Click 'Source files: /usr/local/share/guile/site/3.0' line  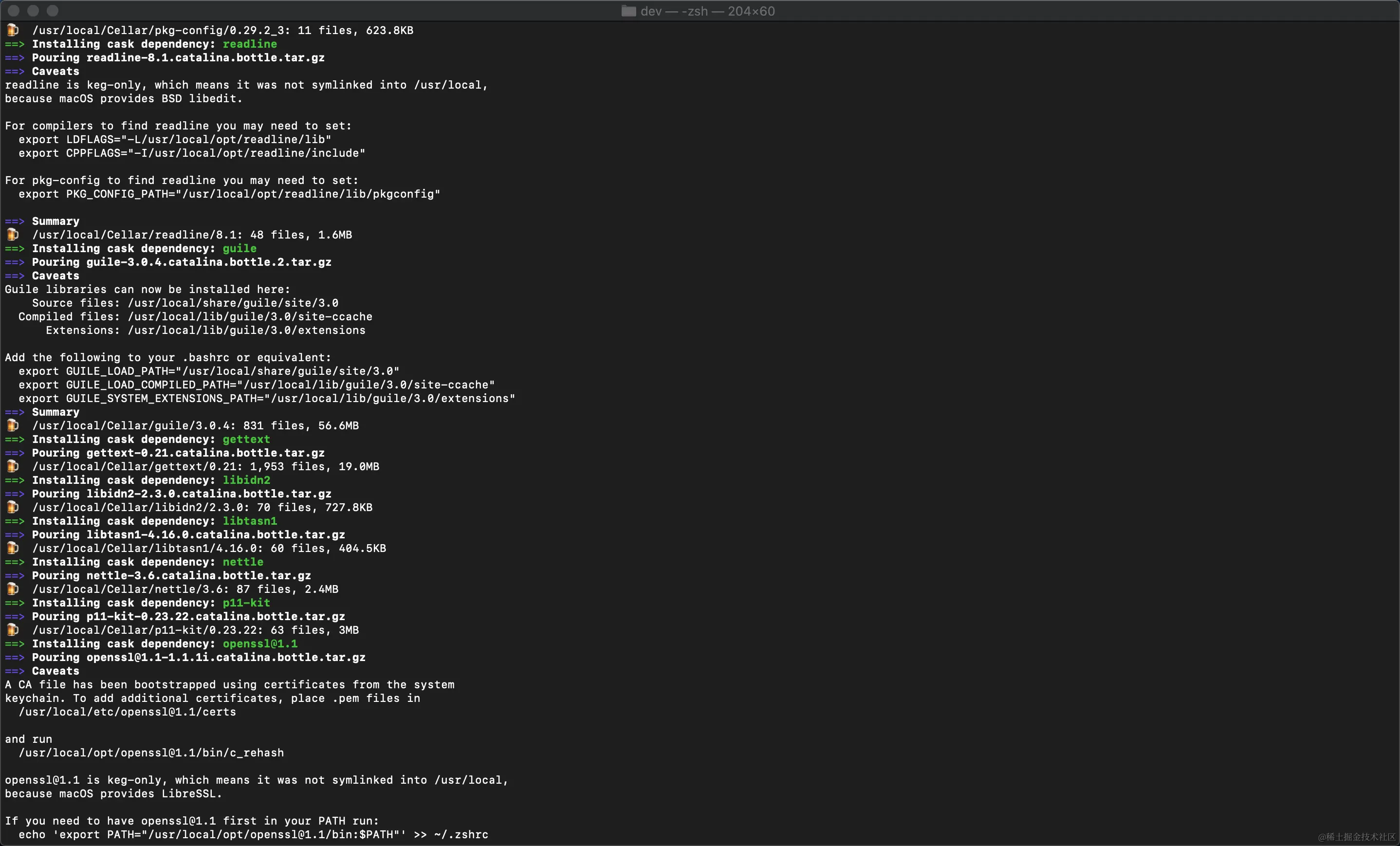click(185, 303)
